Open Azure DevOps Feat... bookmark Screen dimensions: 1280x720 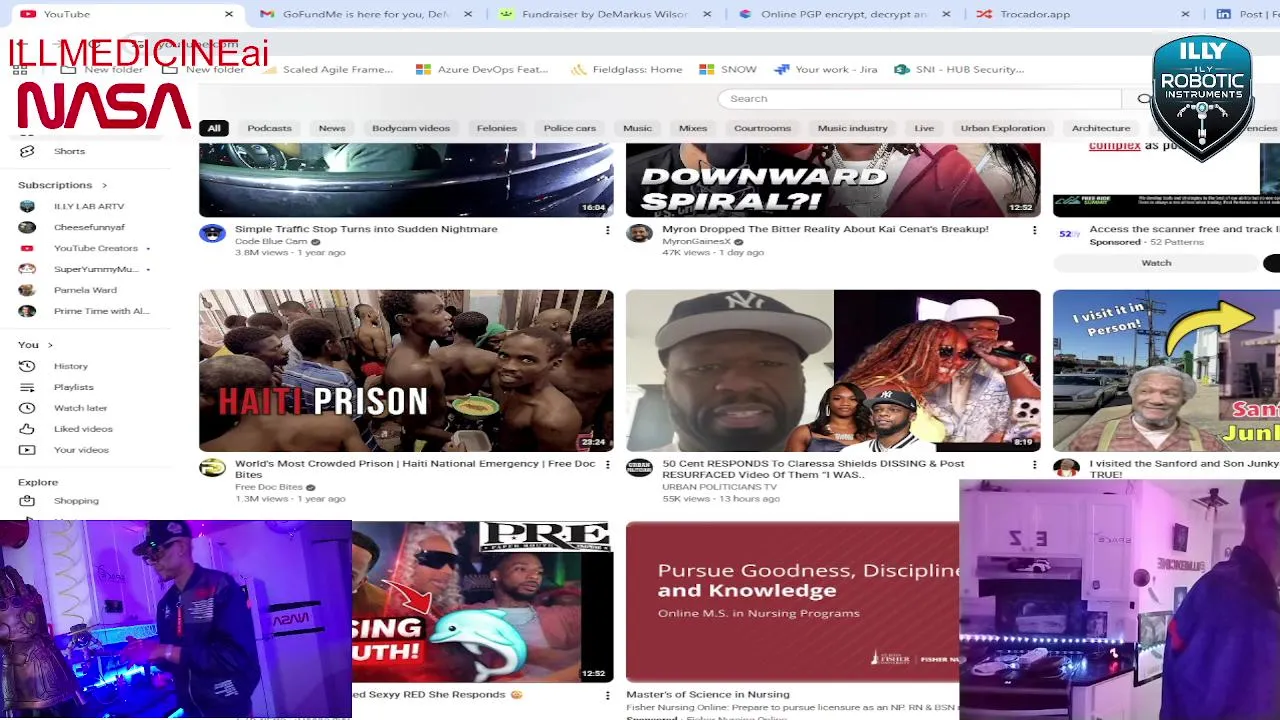tap(482, 69)
